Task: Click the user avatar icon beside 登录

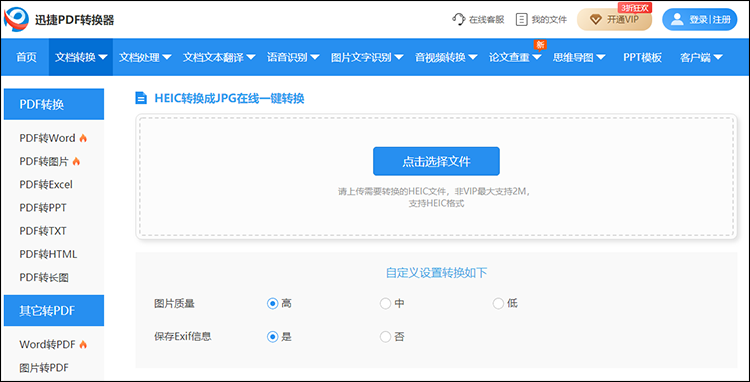Action: click(677, 20)
